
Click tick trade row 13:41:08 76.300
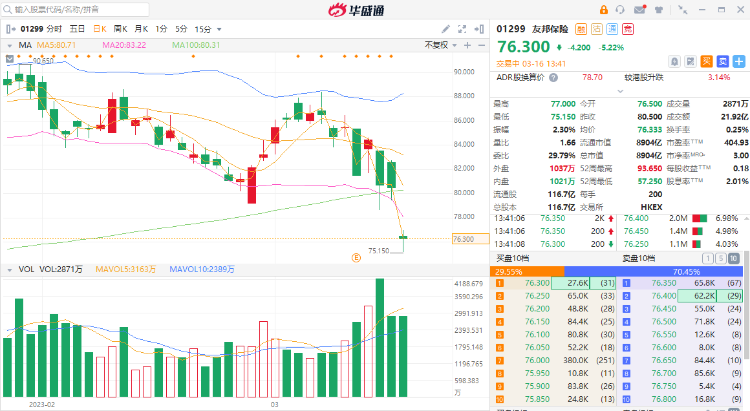tap(554, 244)
